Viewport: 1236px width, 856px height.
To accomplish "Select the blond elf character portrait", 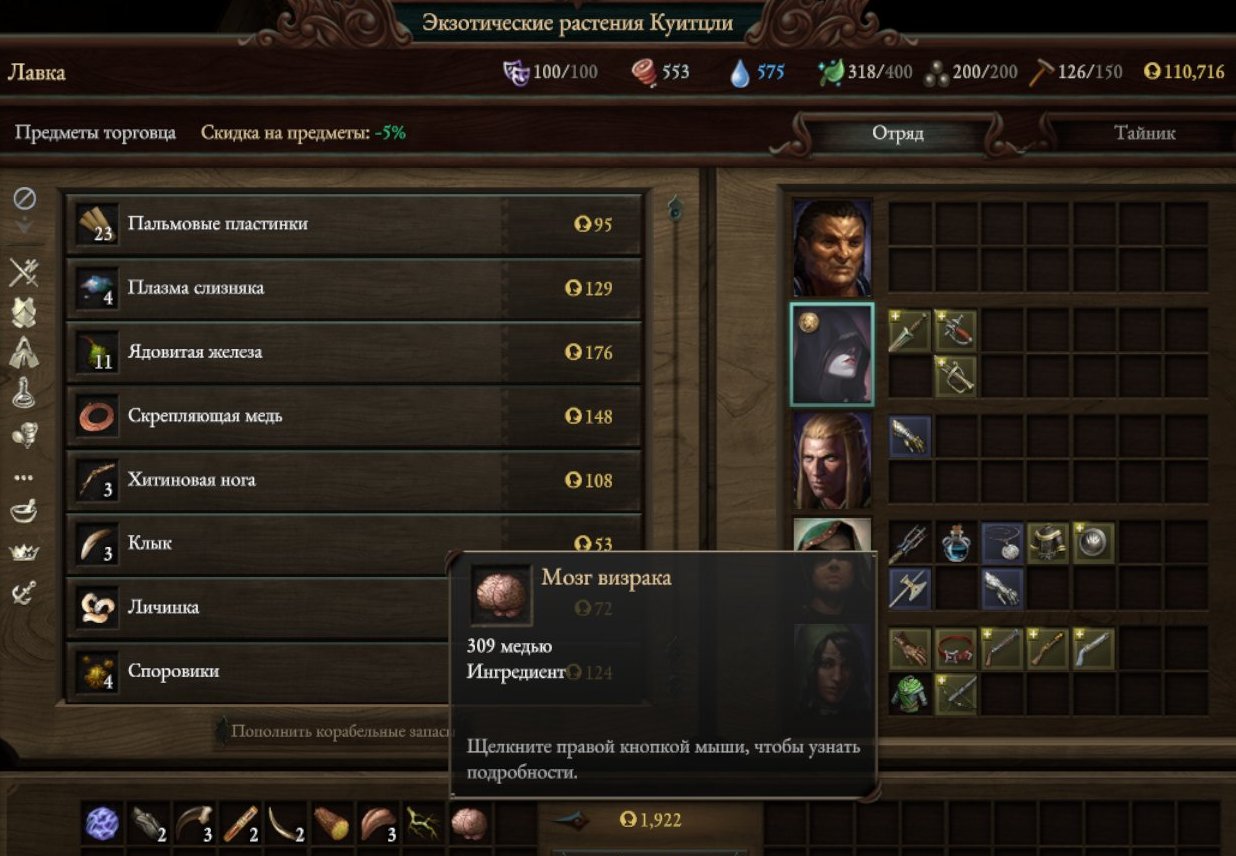I will point(832,460).
